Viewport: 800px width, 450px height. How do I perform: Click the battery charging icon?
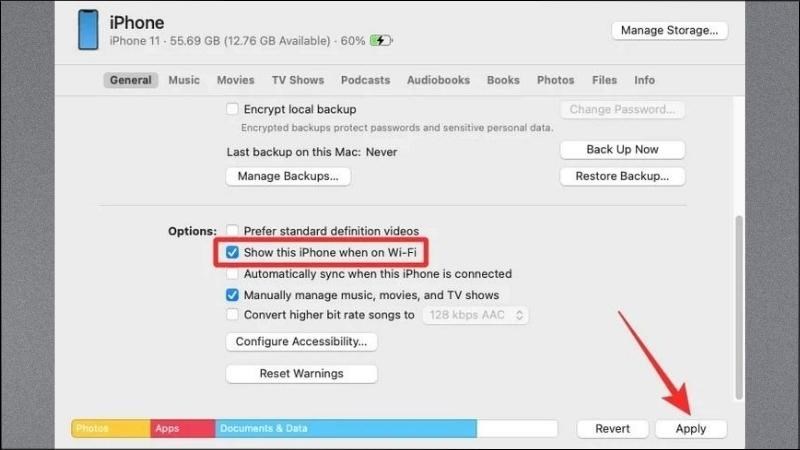point(381,41)
